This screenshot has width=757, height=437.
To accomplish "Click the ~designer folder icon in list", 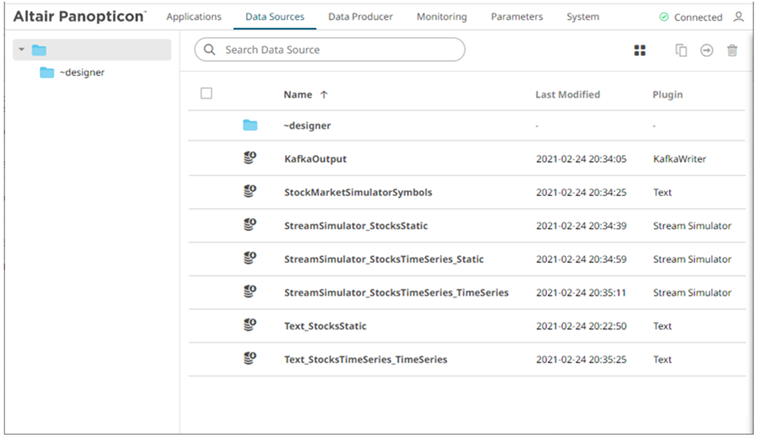I will pyautogui.click(x=250, y=125).
